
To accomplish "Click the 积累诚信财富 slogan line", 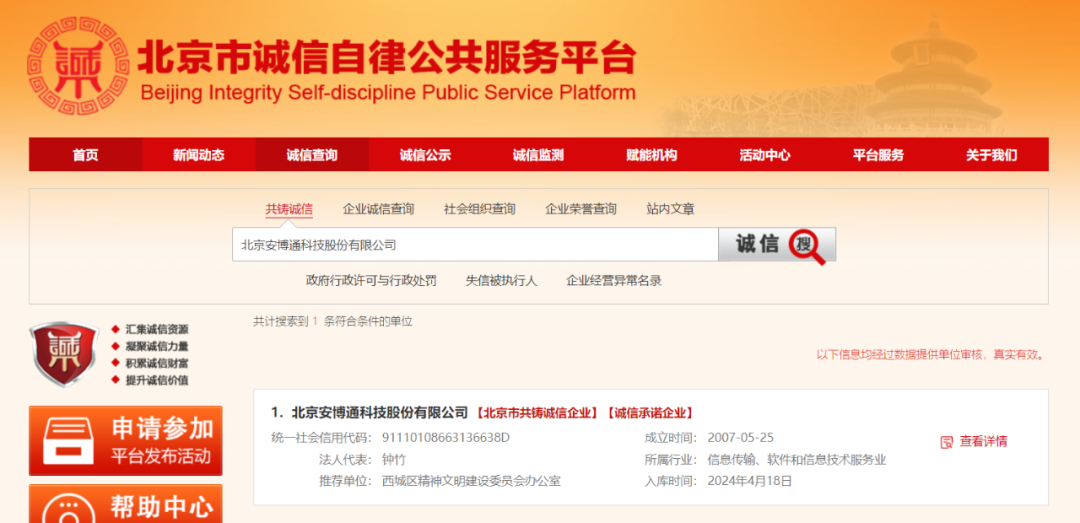I will point(156,363).
